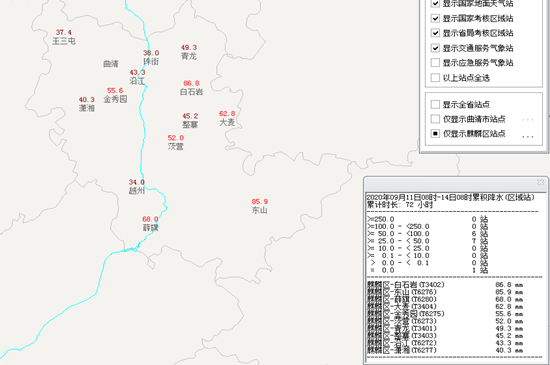The image size is (550, 365).
Task: Click the 49.3 rainfall value on the map
Action: pos(189,47)
